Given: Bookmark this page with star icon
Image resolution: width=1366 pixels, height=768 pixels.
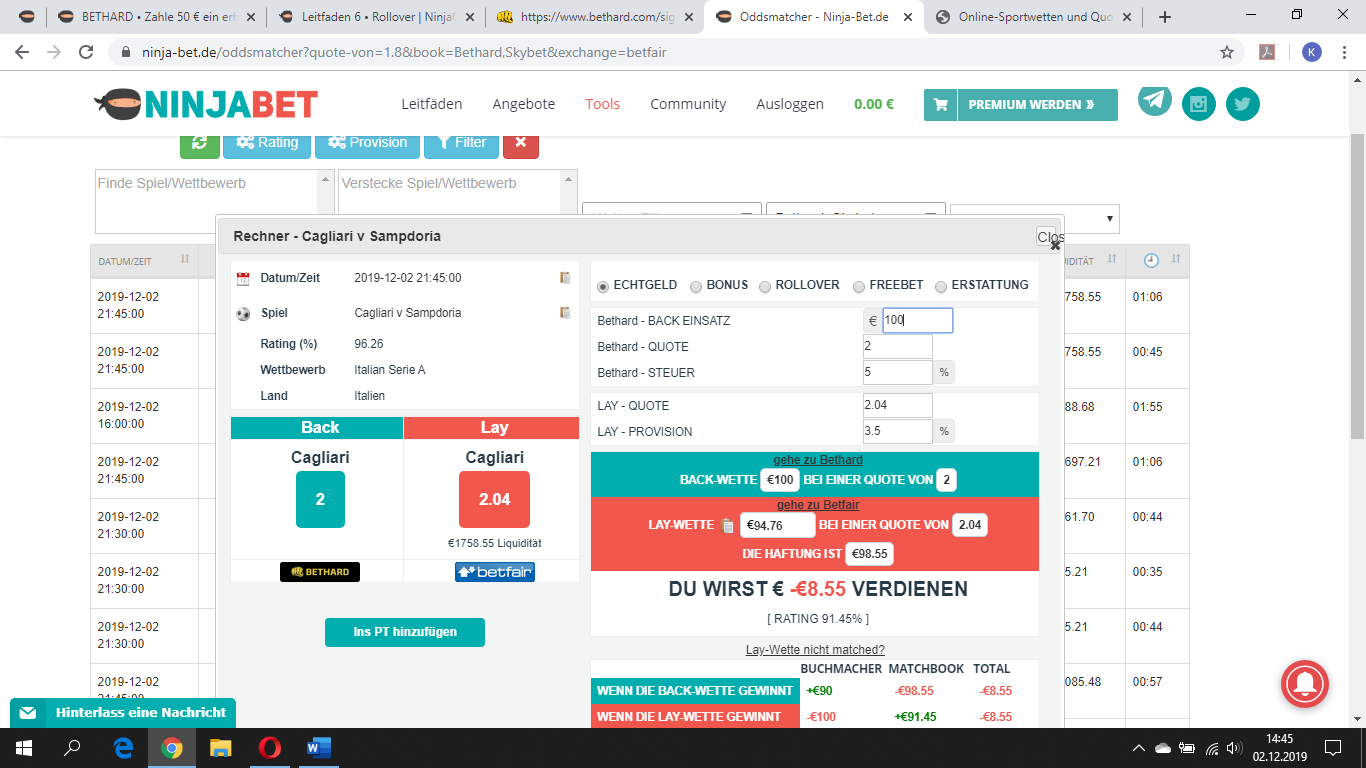Looking at the screenshot, I should pos(1227,52).
